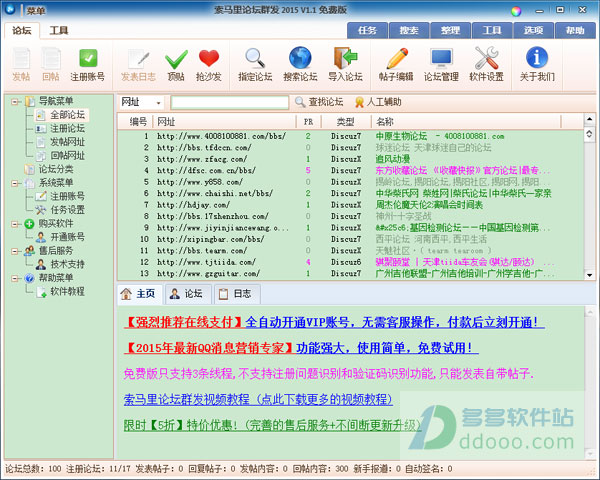Select row http://hdjay.com/
The height and width of the screenshot is (480, 600).
(350, 205)
